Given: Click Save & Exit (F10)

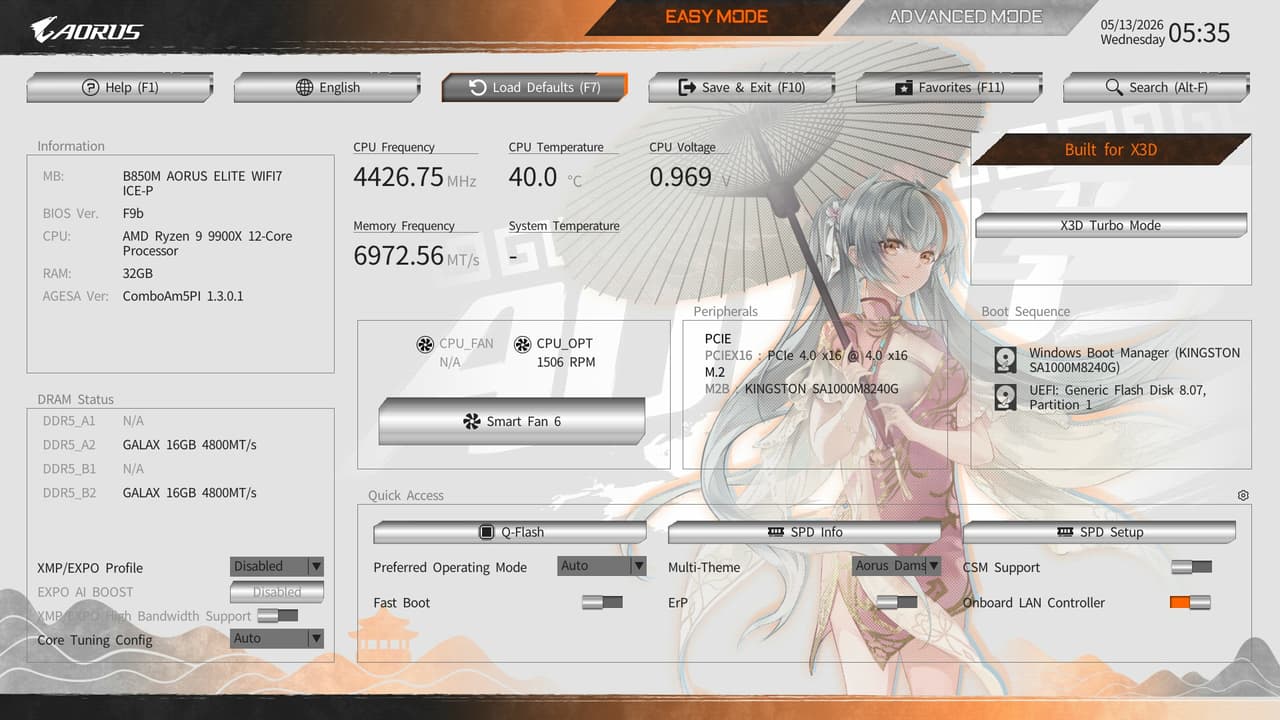Looking at the screenshot, I should [x=741, y=88].
